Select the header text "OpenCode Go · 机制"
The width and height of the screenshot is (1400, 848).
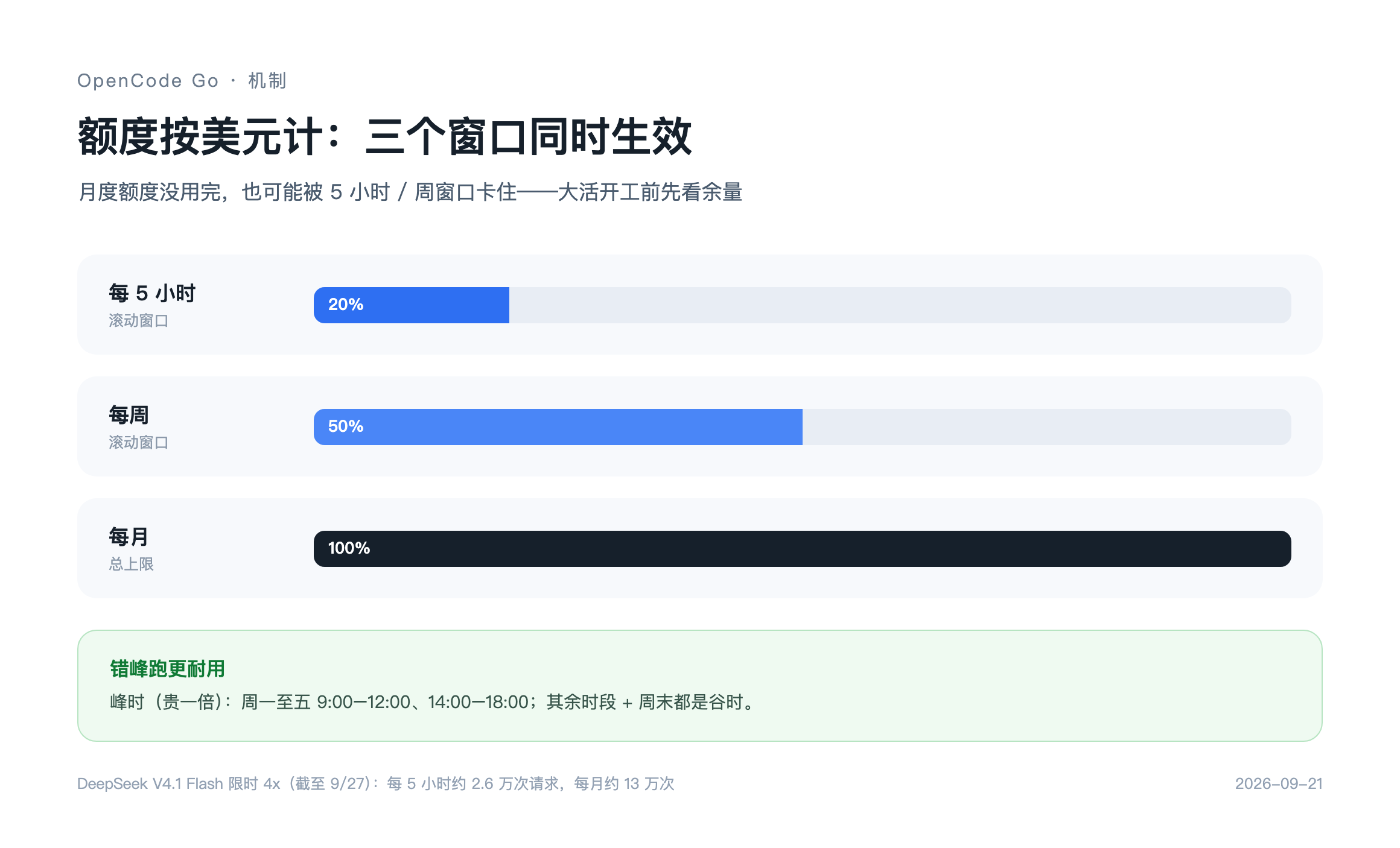pos(182,81)
